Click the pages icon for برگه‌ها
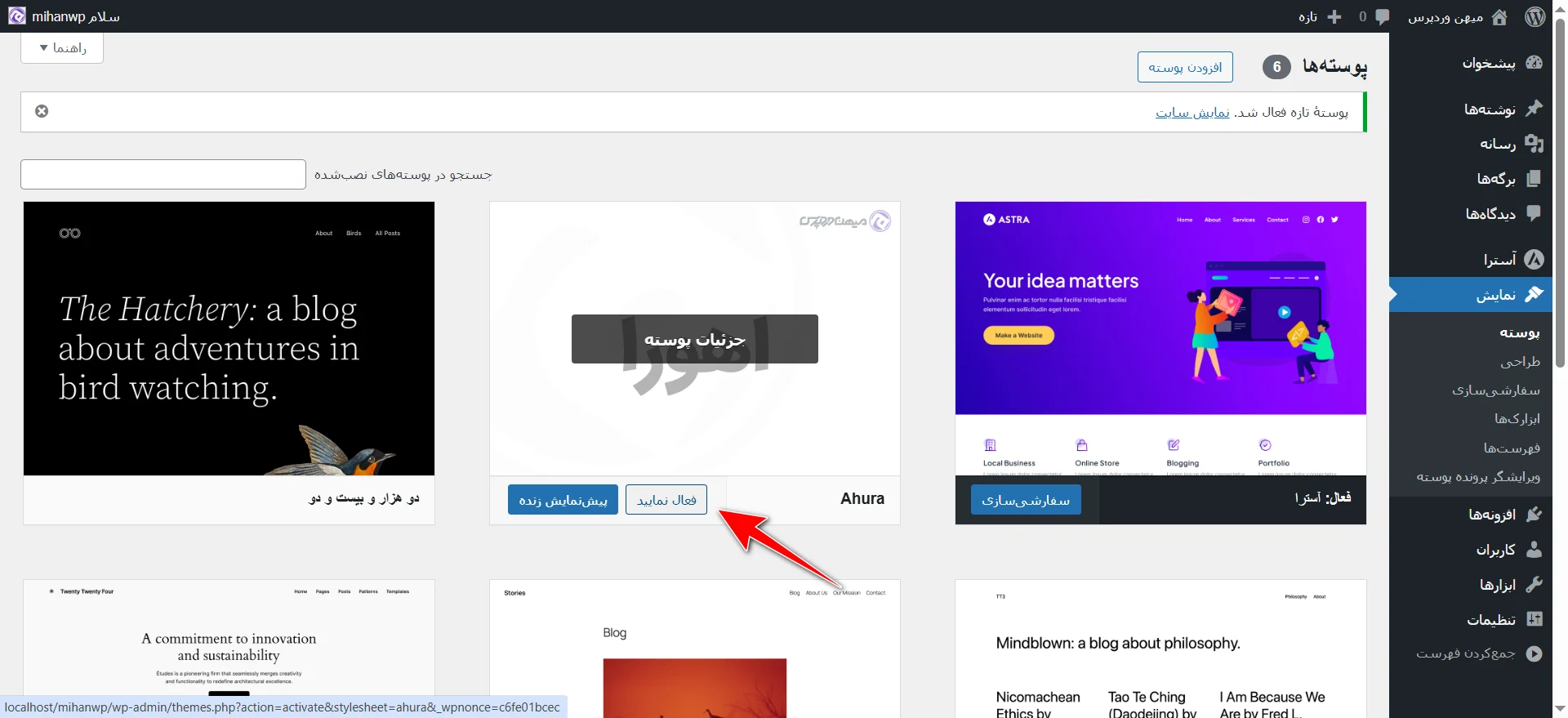 [1534, 178]
